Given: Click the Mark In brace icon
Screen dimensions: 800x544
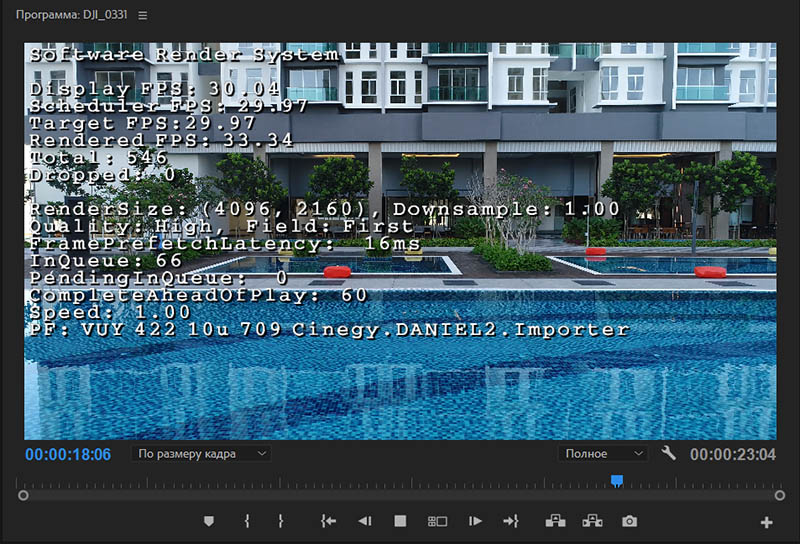Looking at the screenshot, I should pos(247,521).
